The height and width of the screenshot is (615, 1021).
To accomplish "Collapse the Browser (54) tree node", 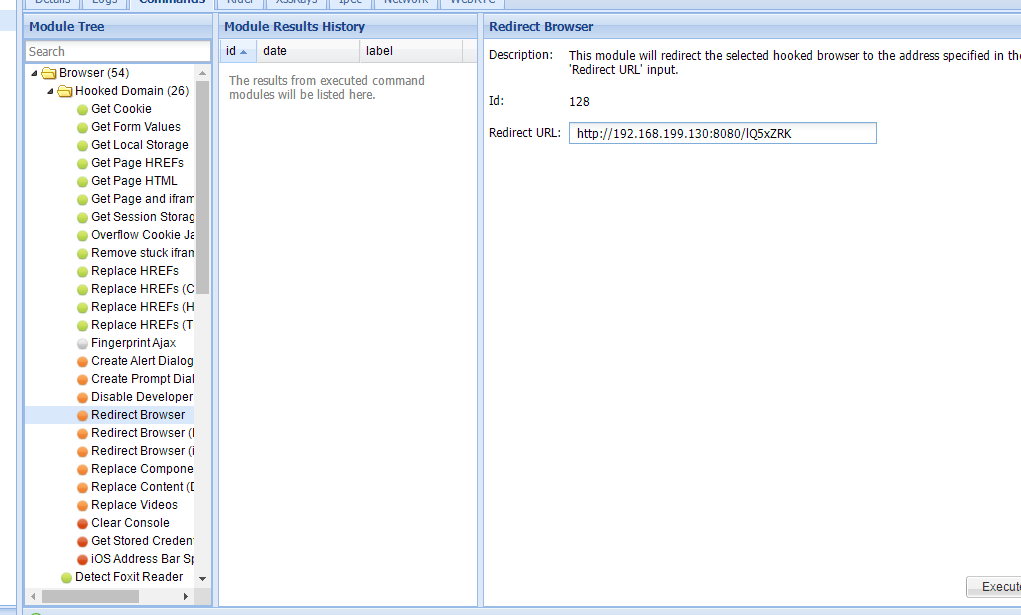I will (34, 73).
